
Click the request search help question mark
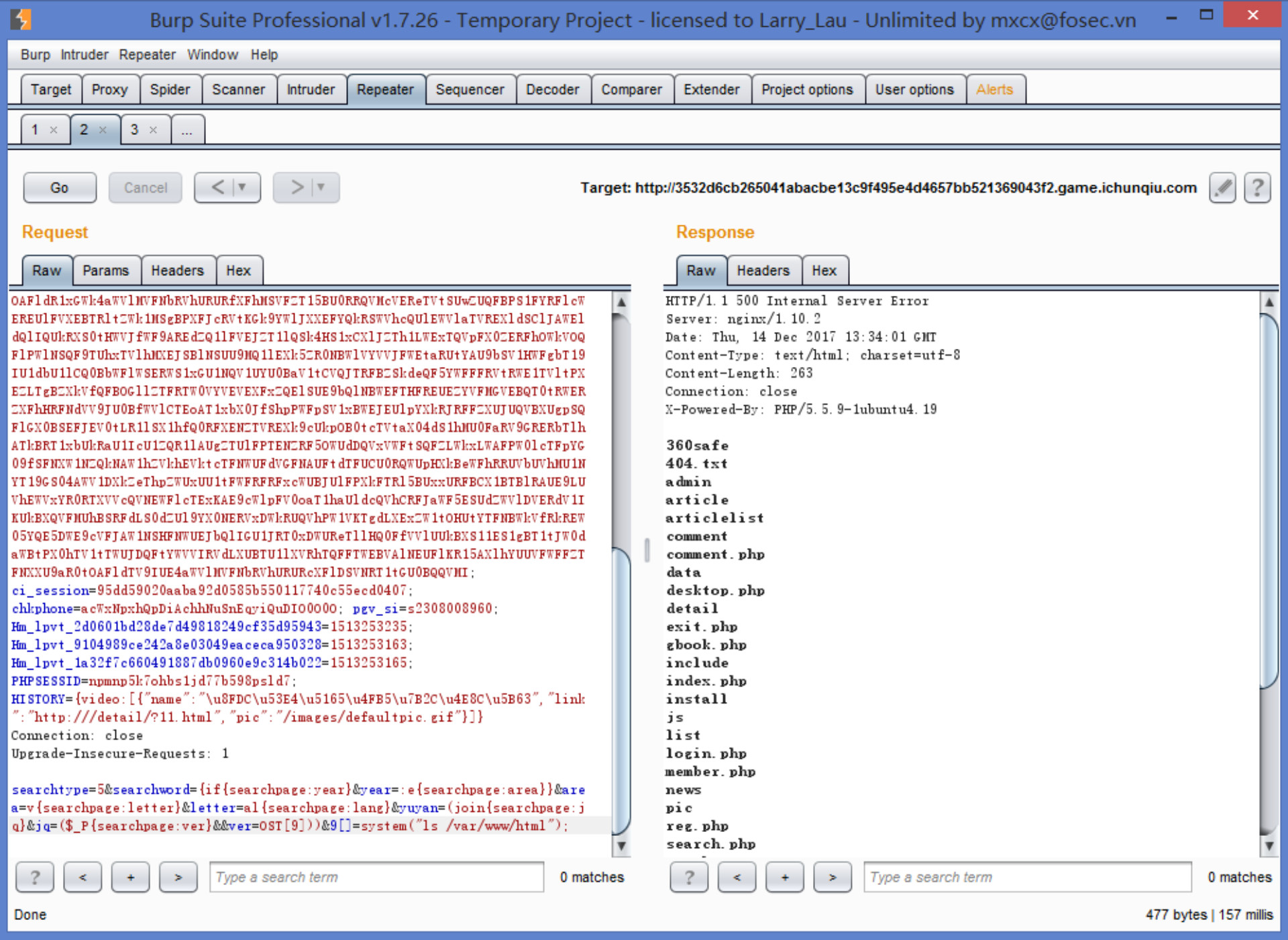35,877
